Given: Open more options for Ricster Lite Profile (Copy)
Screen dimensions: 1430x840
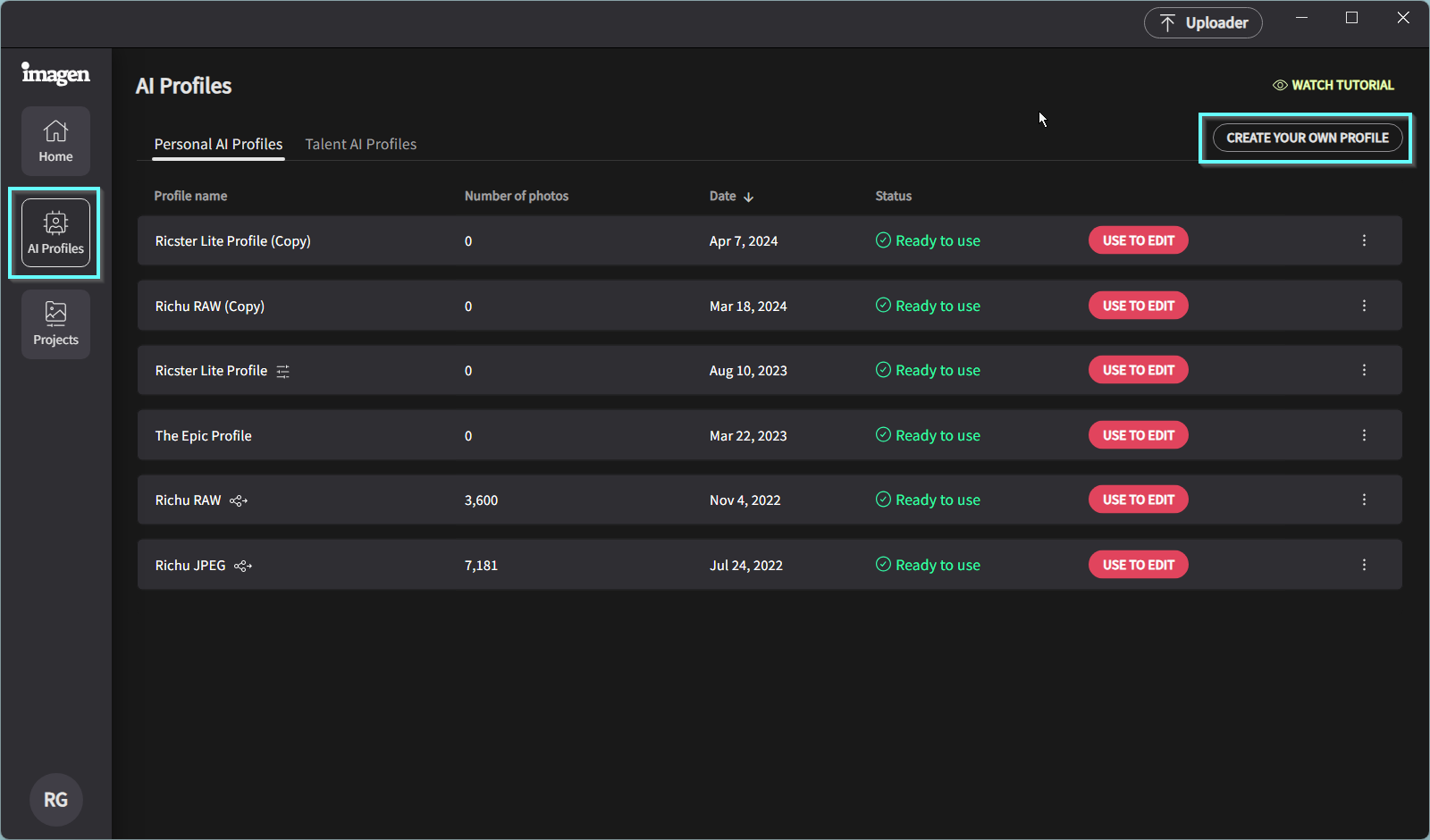Looking at the screenshot, I should tap(1364, 240).
